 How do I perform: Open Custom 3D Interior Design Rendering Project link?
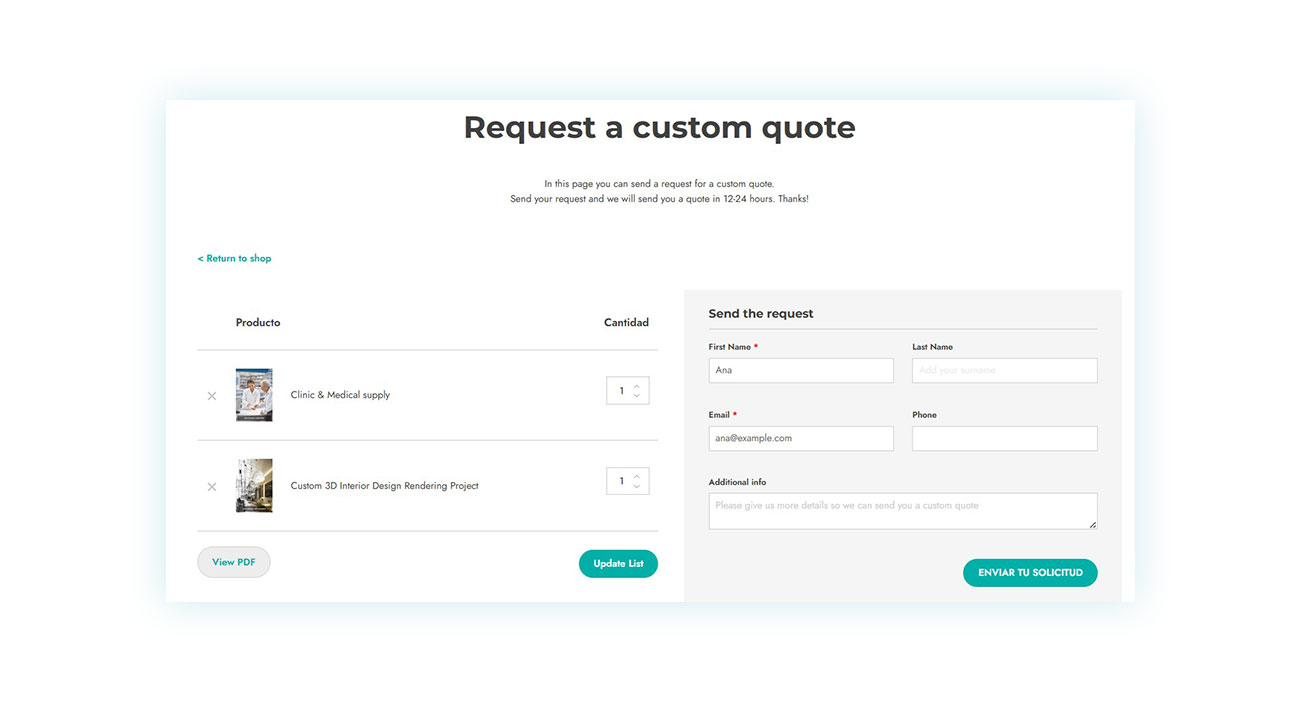[385, 486]
